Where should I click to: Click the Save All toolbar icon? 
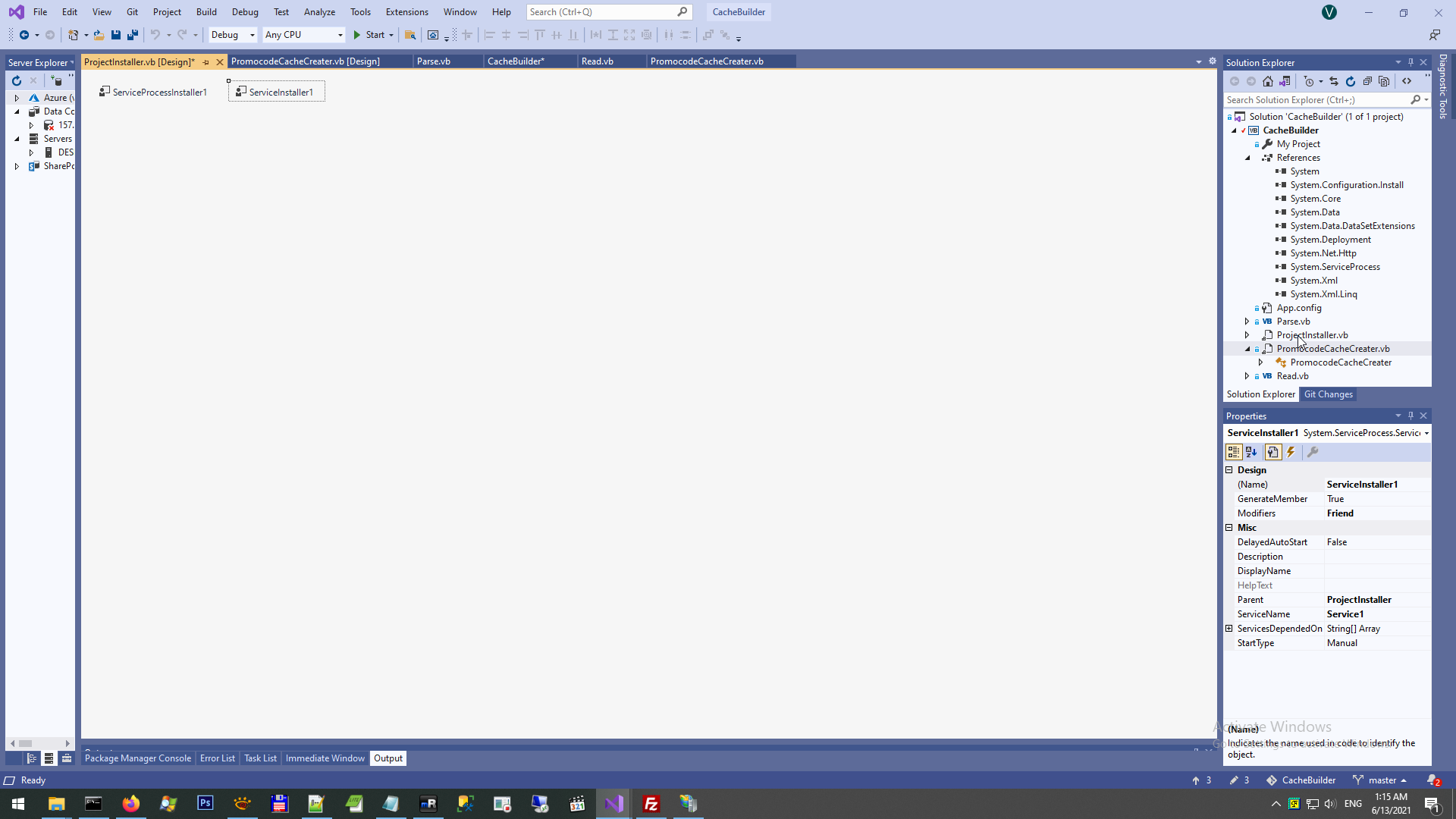[x=133, y=35]
